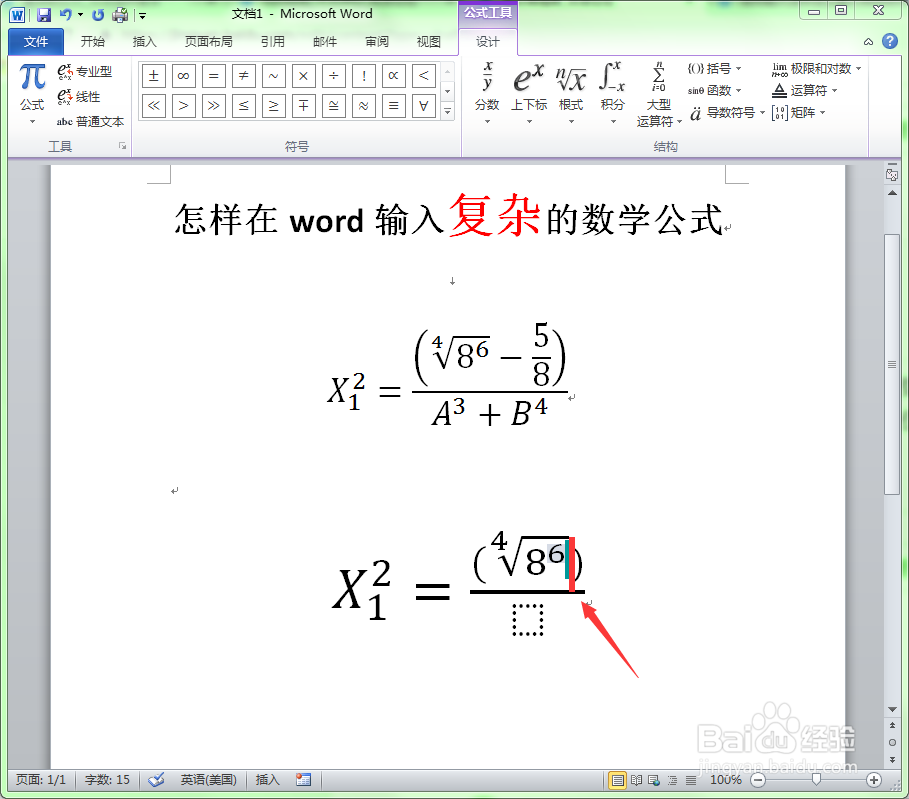The image size is (909, 799).
Task: Click the Undo icon
Action: pyautogui.click(x=66, y=14)
